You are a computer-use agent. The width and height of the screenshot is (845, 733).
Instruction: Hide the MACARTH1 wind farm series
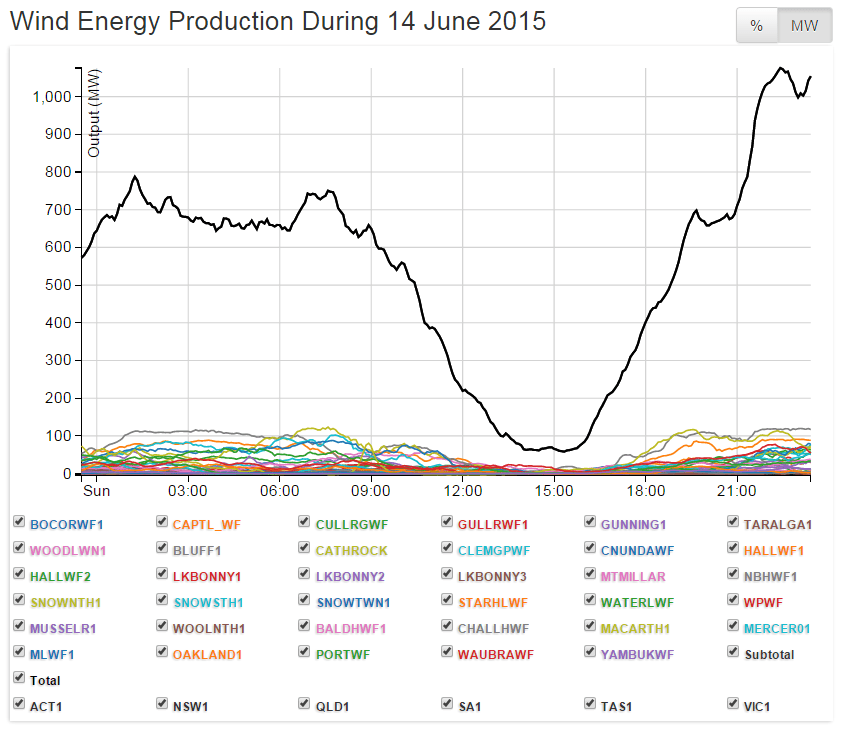[591, 627]
